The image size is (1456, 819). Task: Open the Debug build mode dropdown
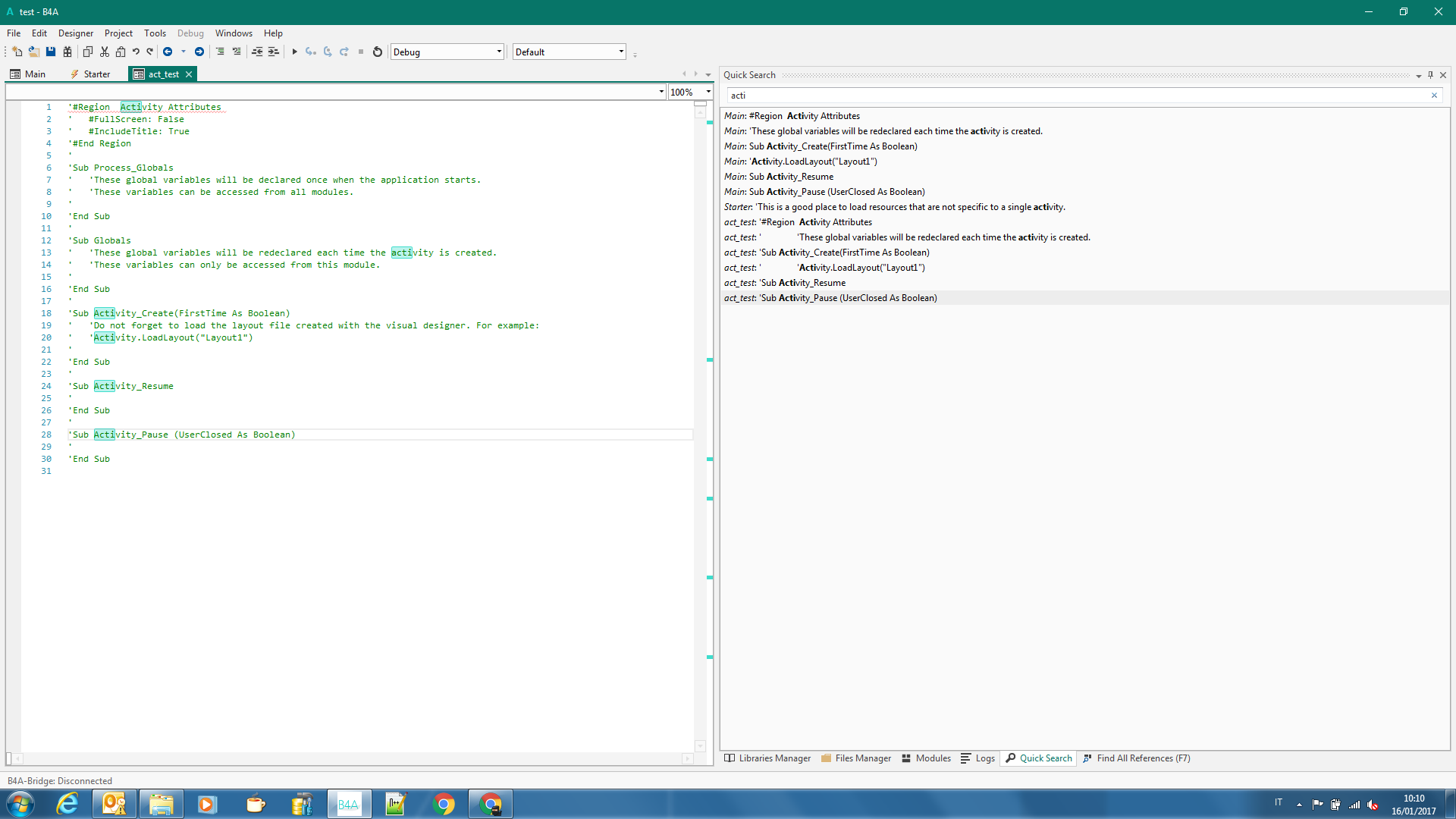click(x=498, y=52)
